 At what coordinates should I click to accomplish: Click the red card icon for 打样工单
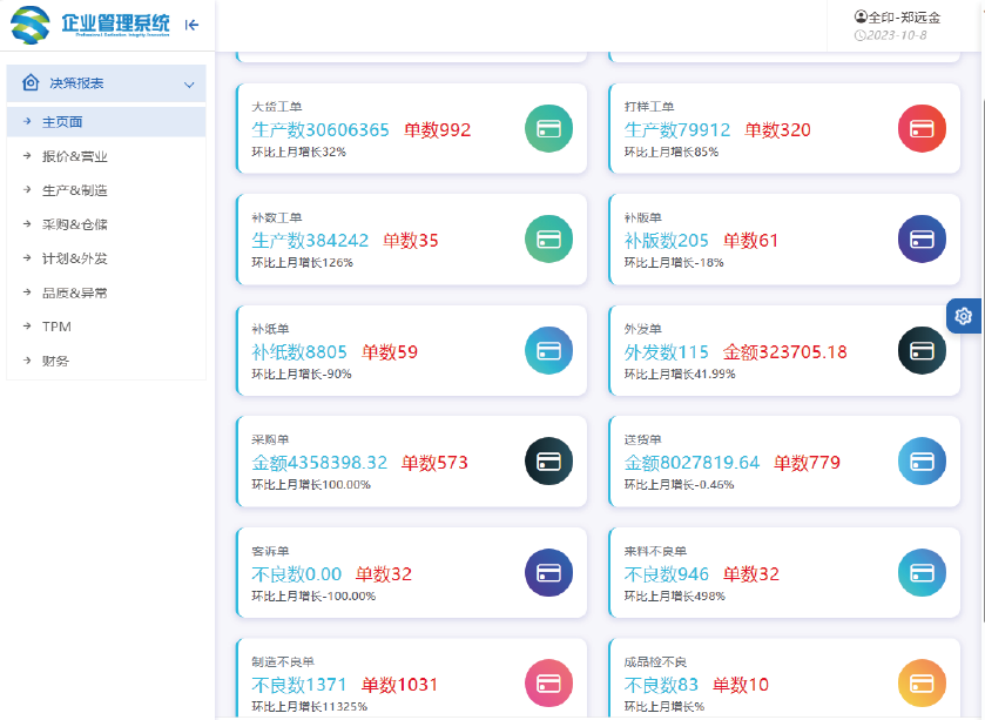pos(922,129)
